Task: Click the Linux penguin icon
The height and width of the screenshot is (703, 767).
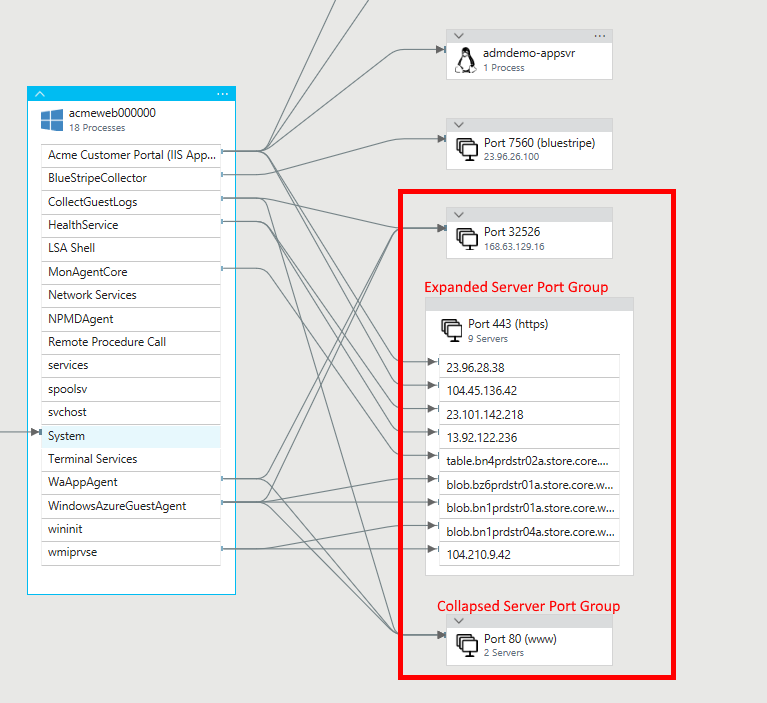Action: [466, 60]
